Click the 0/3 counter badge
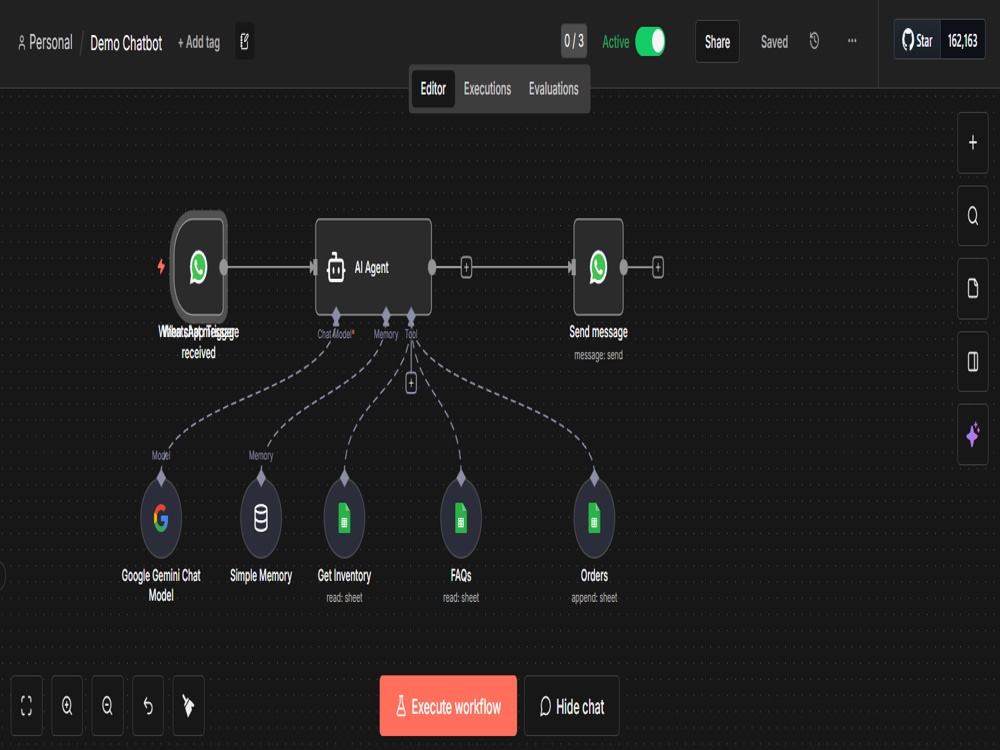The image size is (1000, 750). (574, 41)
